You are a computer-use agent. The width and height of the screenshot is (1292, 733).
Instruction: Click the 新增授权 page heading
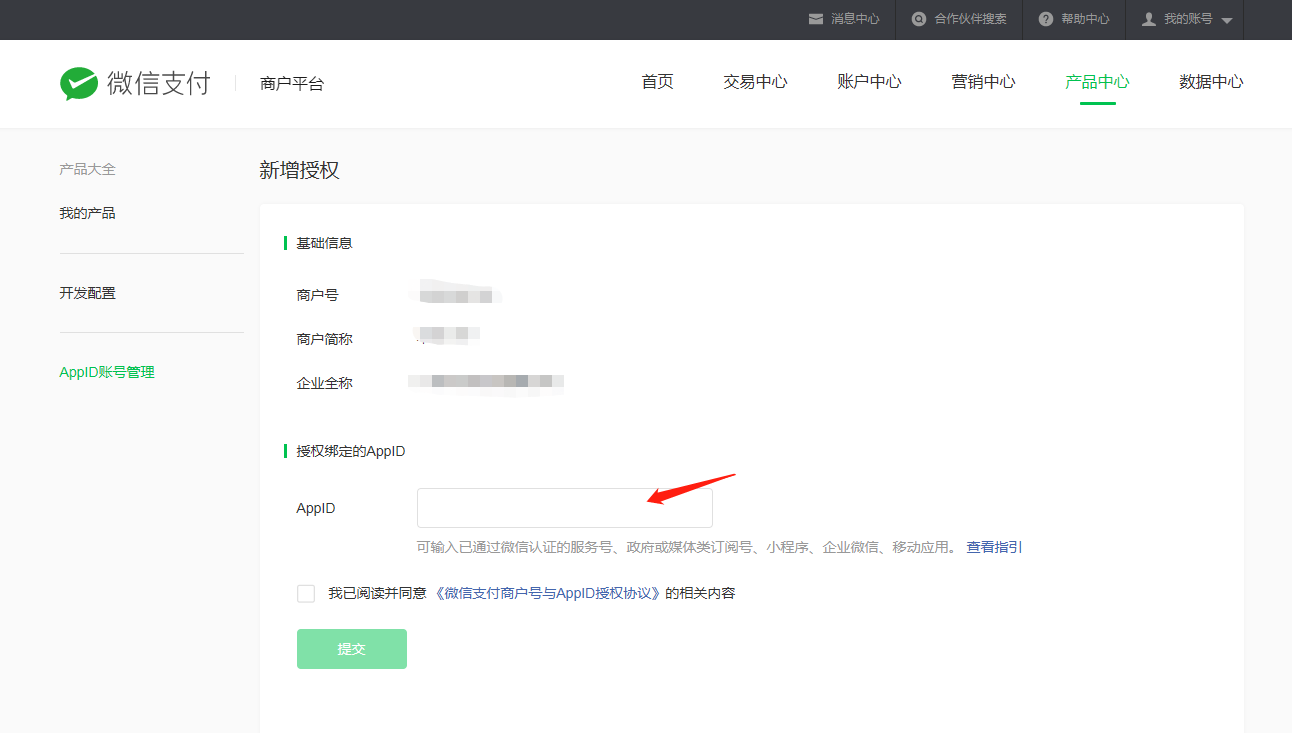(299, 170)
